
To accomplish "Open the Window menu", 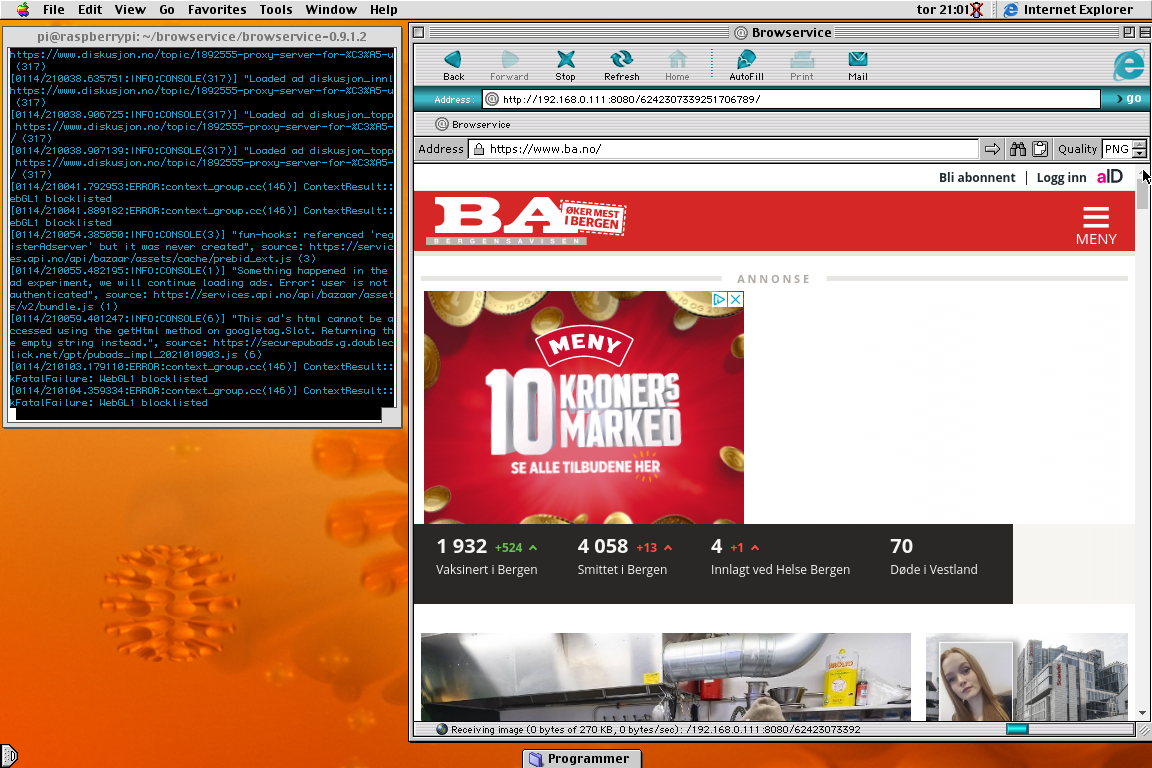I will (x=331, y=10).
